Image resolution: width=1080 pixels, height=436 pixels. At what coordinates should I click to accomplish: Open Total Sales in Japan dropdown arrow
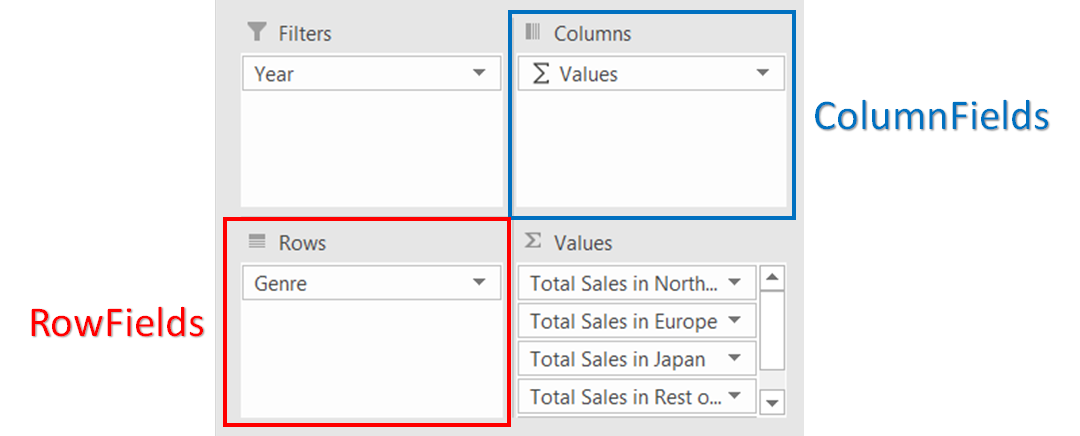point(735,359)
